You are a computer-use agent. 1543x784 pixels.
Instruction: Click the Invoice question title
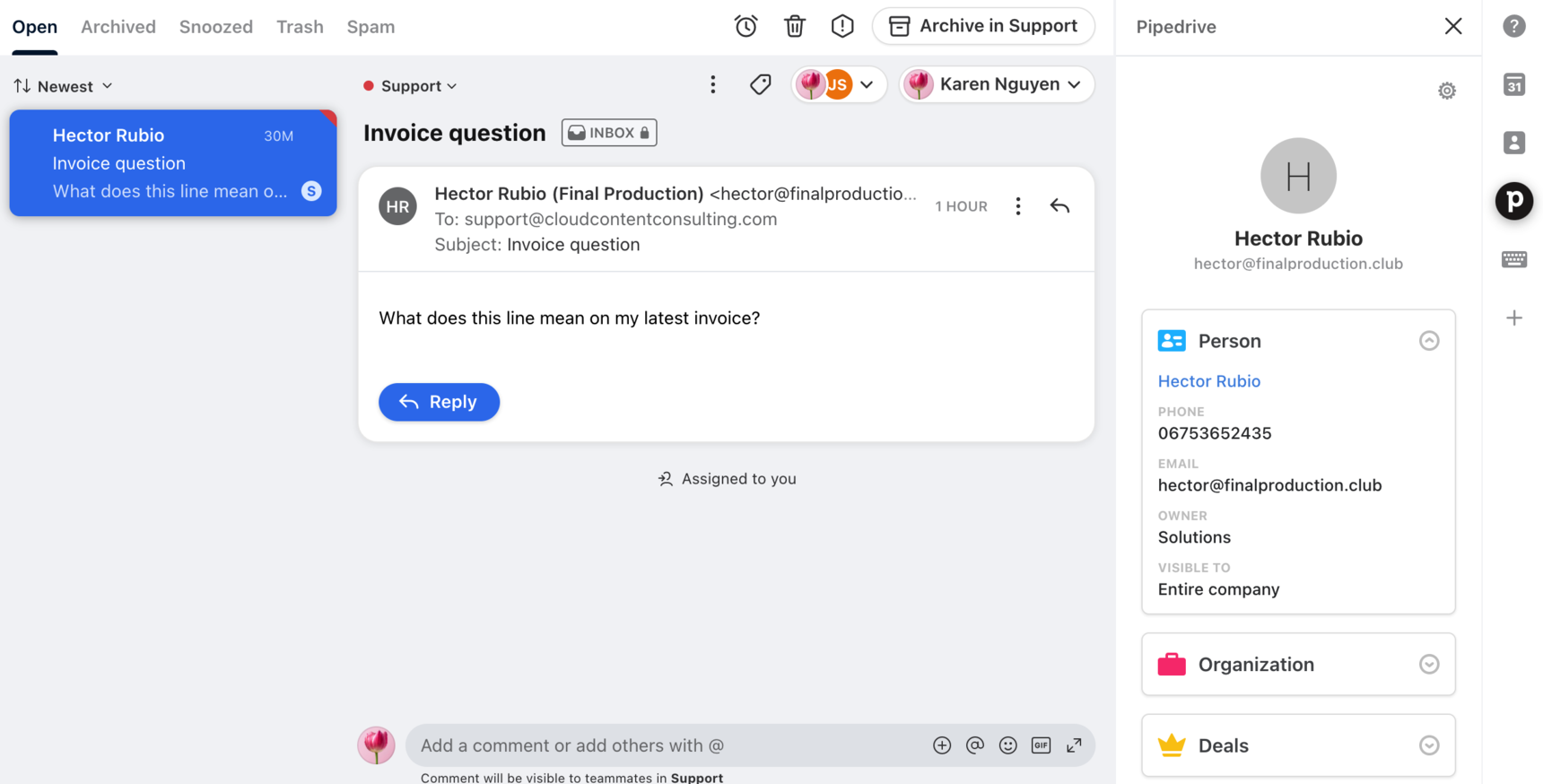(455, 133)
